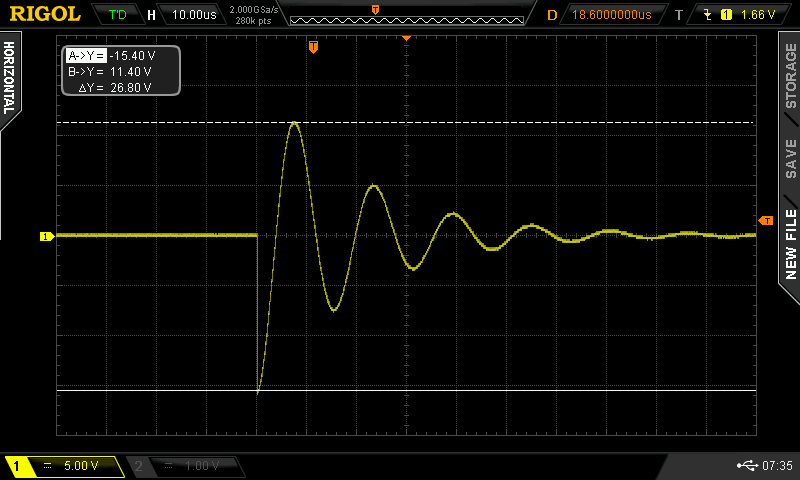Click the 280k pts memory depth readout
800x480 pixels.
tap(253, 20)
